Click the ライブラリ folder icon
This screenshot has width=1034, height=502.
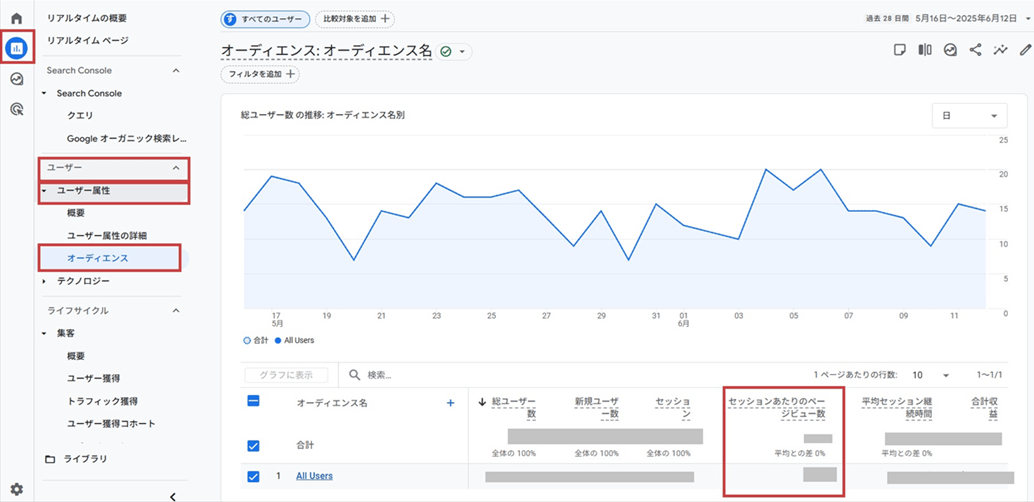point(50,459)
